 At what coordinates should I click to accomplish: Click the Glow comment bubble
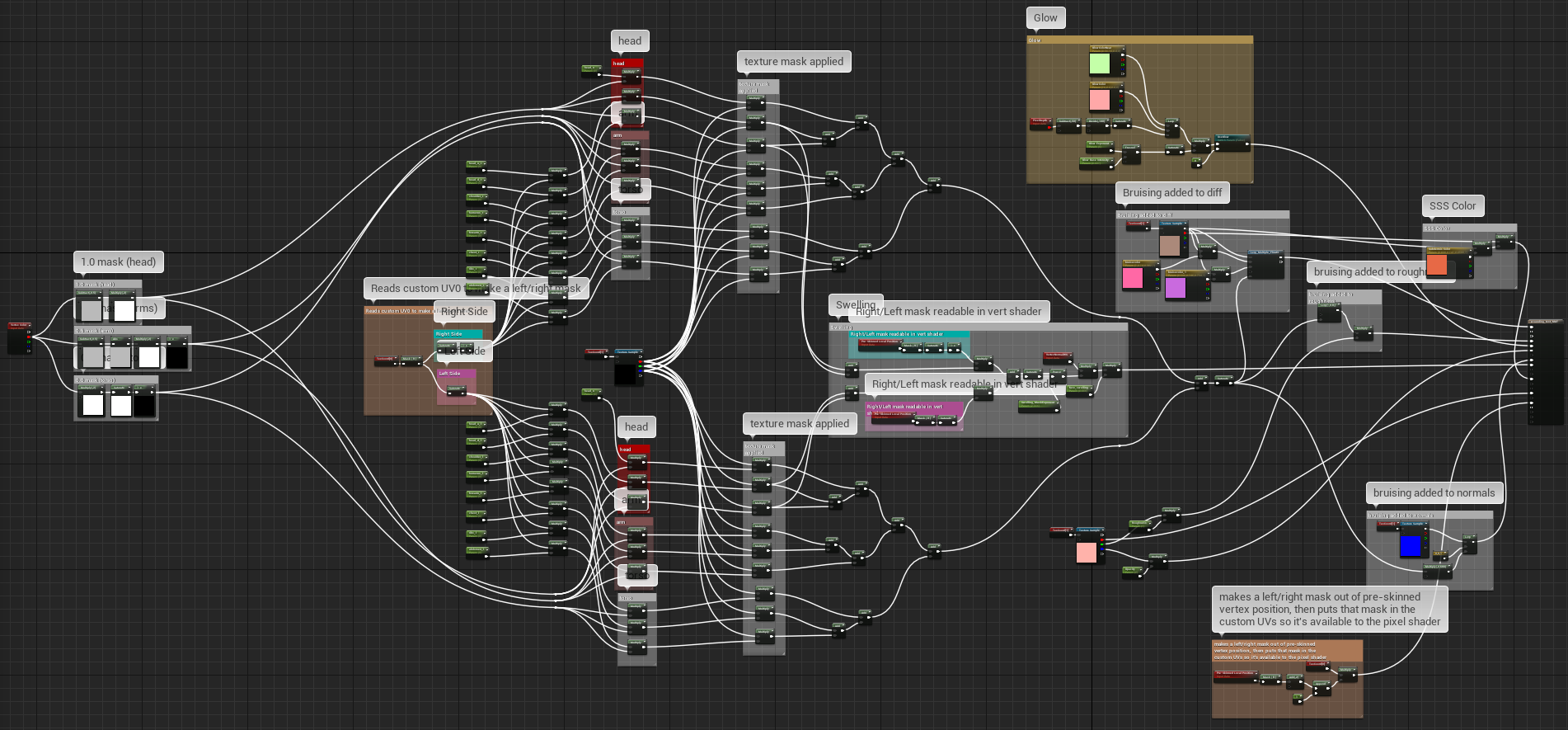click(1045, 18)
